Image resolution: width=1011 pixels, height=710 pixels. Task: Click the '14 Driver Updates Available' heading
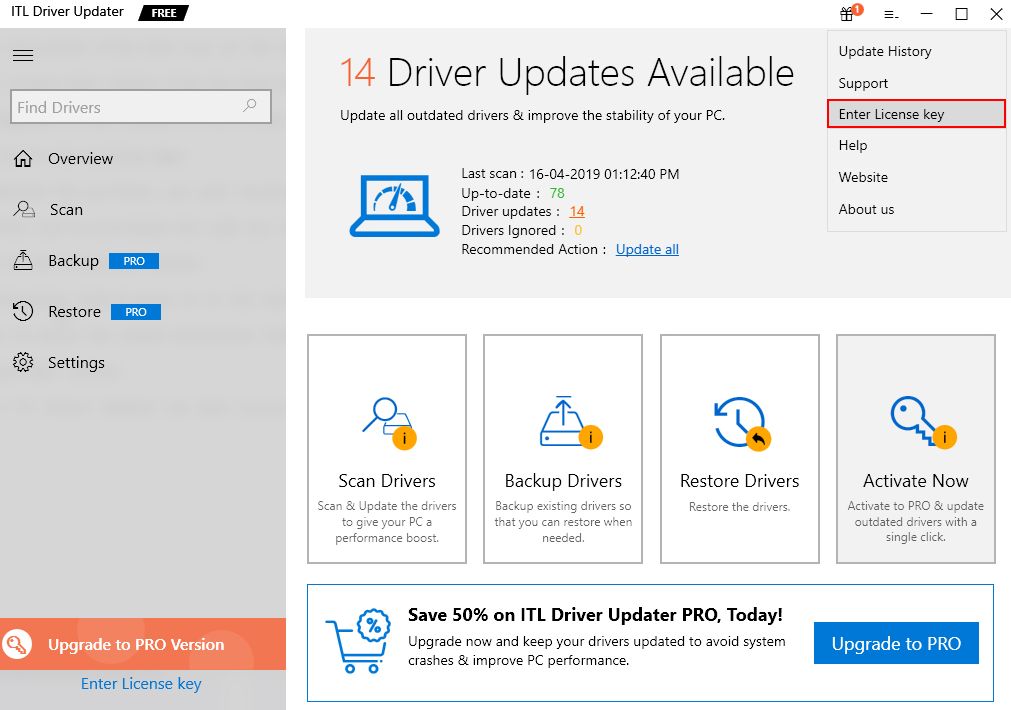(x=567, y=72)
